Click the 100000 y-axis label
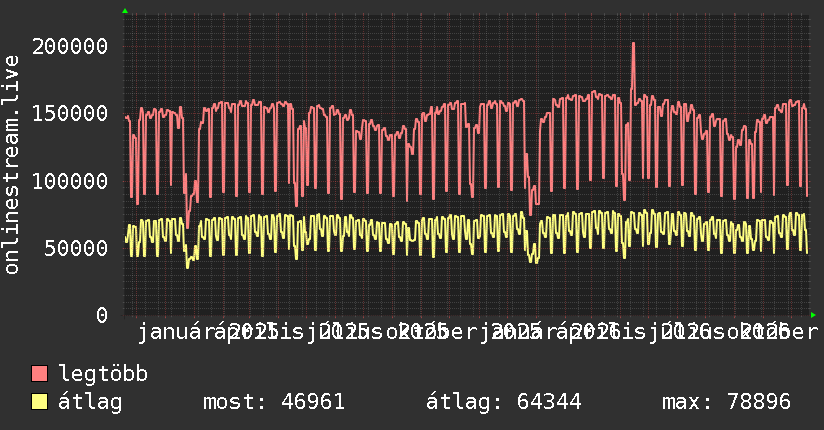Screen dimensions: 824x430 point(70,181)
